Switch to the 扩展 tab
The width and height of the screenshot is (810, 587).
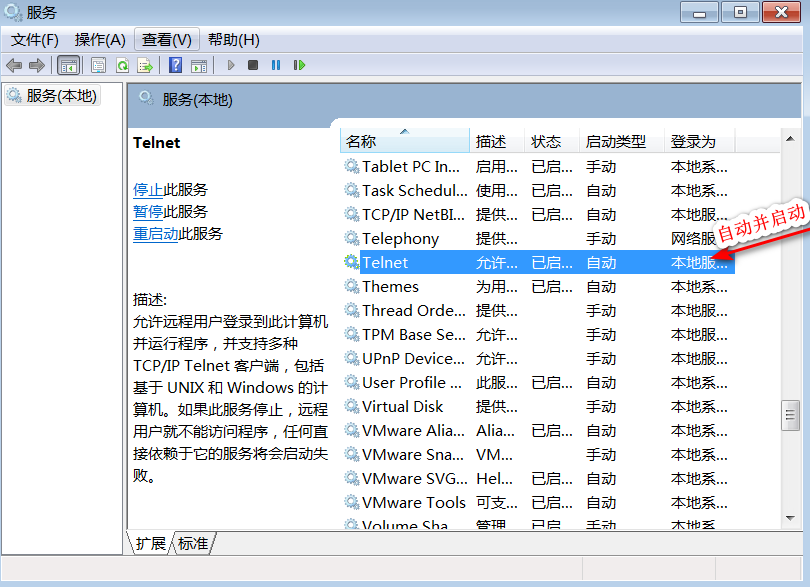(151, 543)
